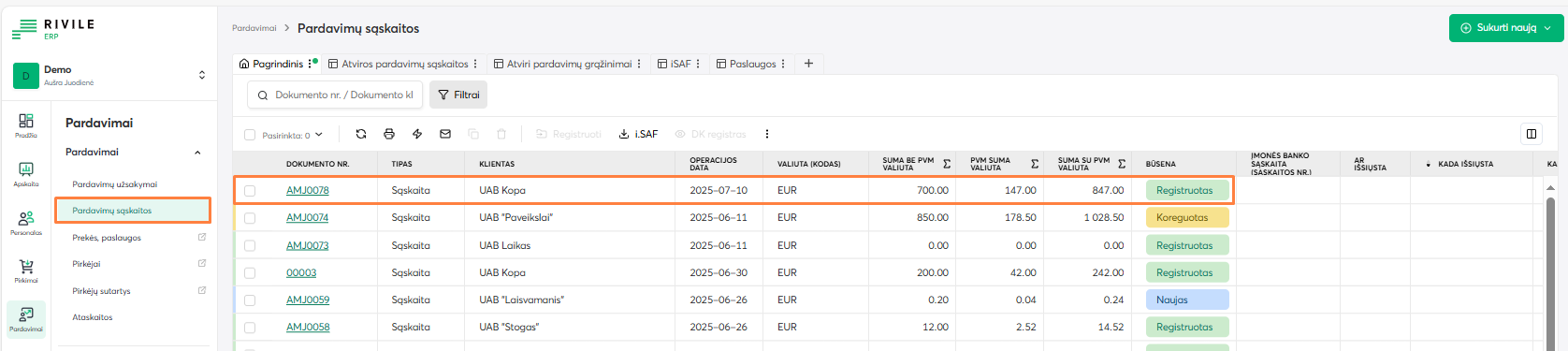Expand the Demo company switcher

[202, 75]
